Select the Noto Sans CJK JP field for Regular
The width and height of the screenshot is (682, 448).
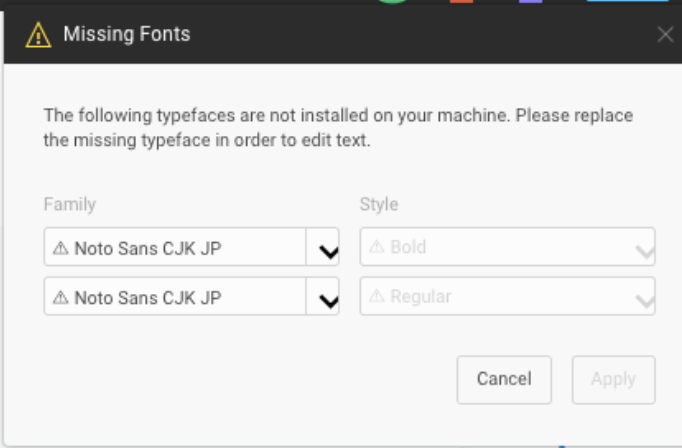point(175,297)
